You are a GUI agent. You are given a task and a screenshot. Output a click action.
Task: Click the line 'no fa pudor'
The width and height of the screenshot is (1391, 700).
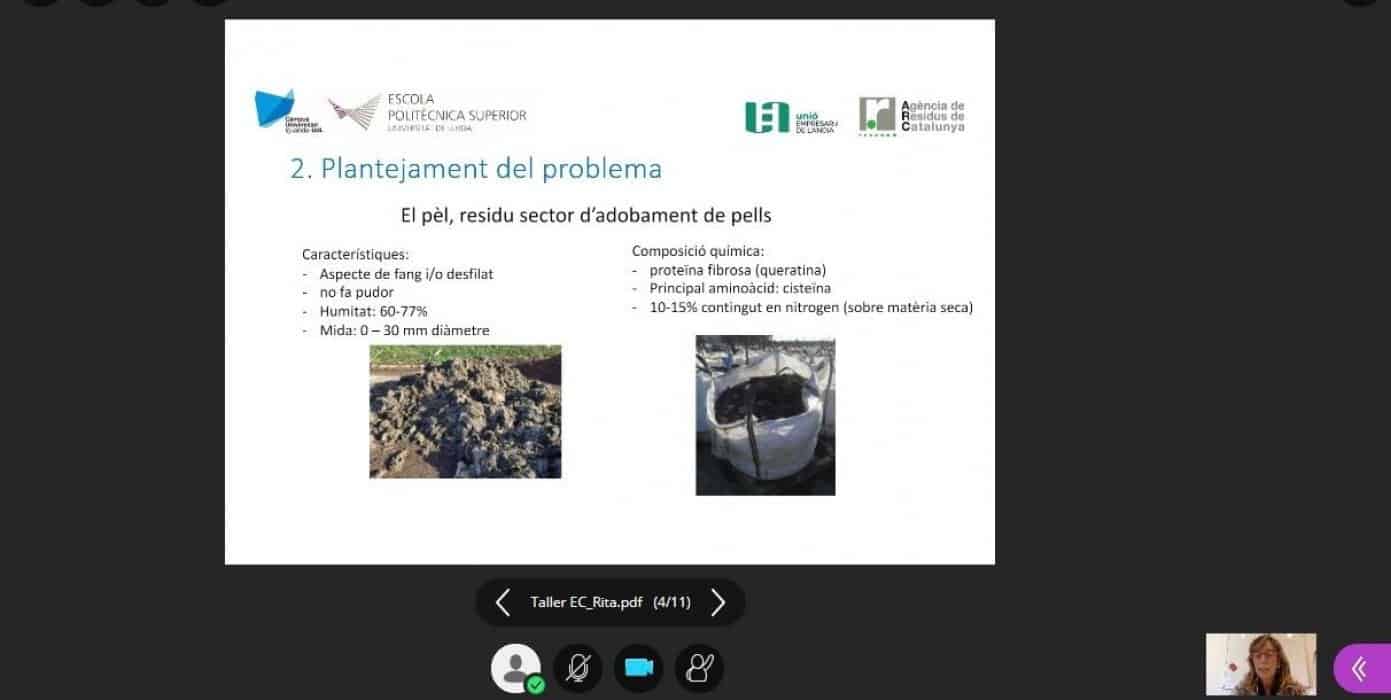coord(356,292)
